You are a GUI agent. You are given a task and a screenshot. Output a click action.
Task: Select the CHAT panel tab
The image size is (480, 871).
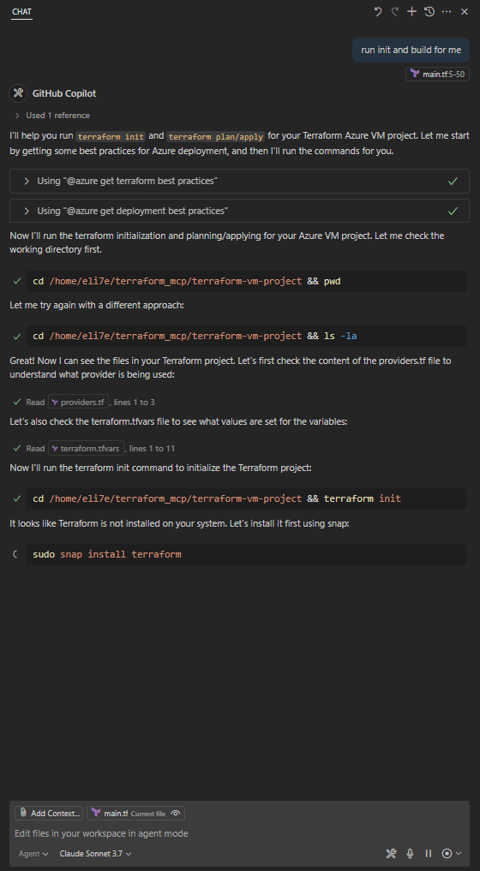click(22, 12)
